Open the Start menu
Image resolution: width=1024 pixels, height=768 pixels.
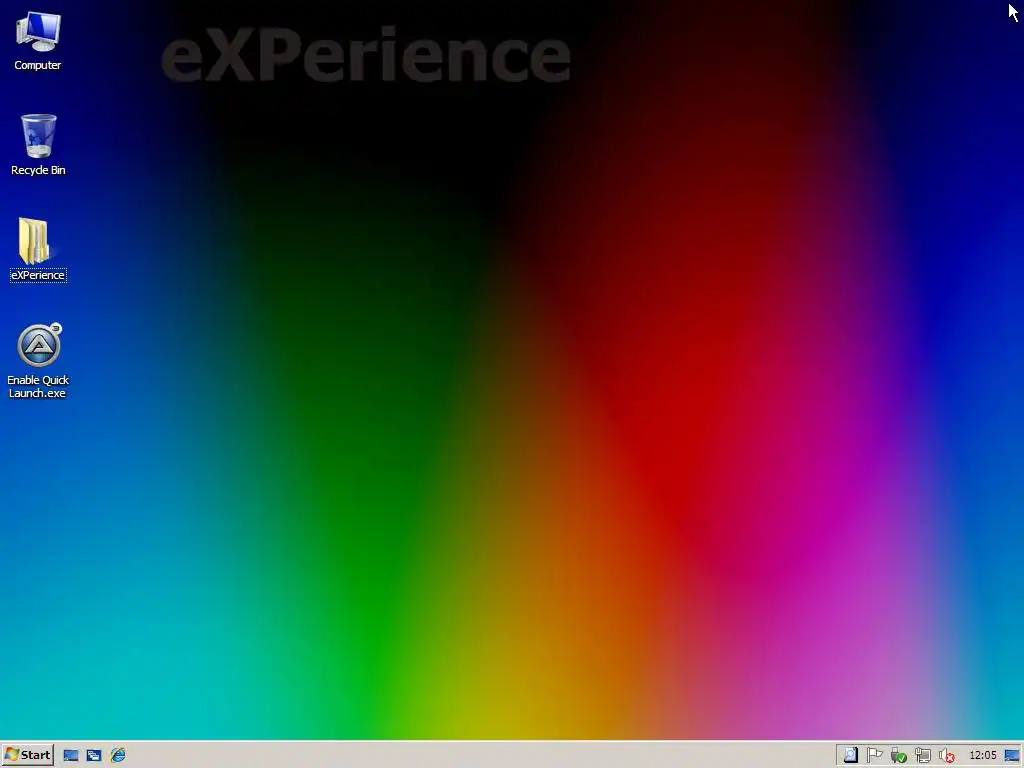pos(27,755)
